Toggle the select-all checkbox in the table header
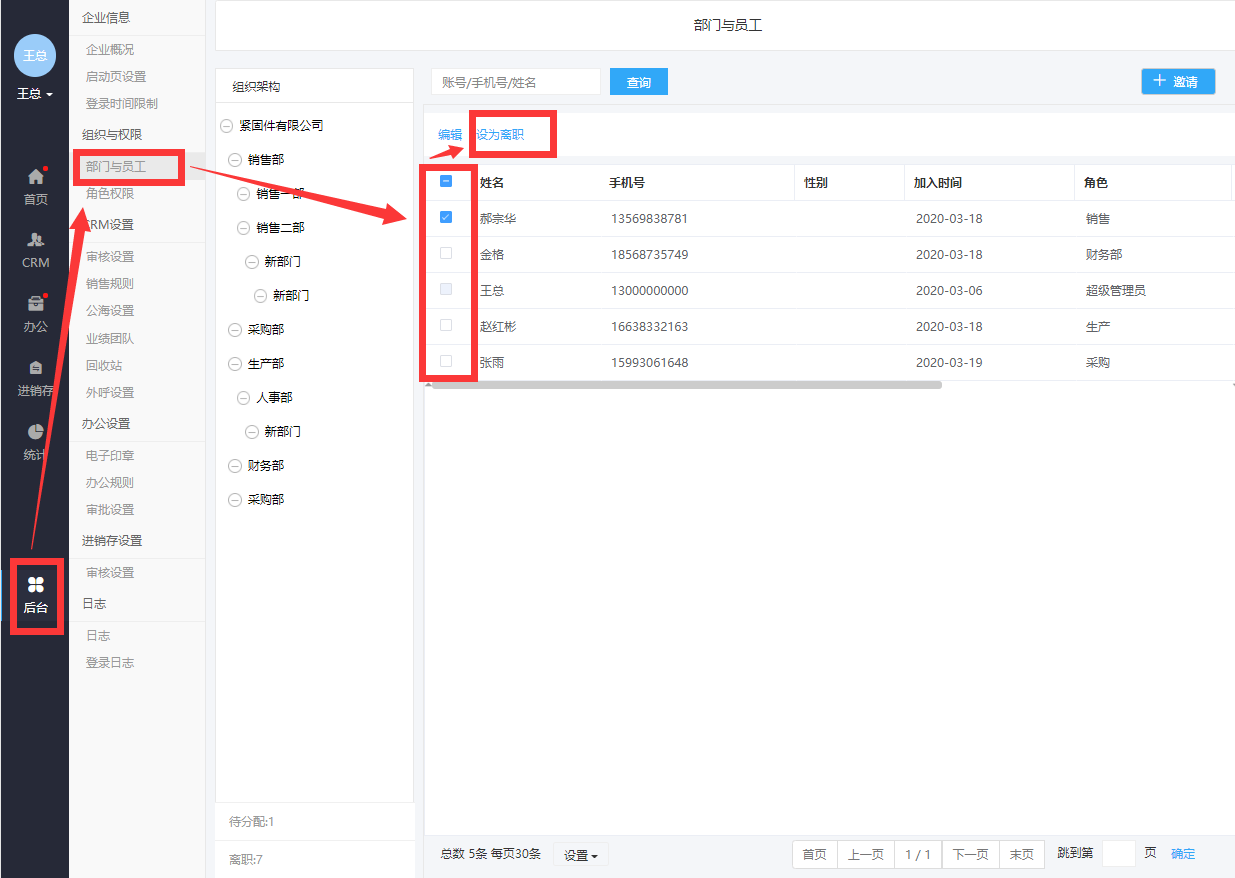This screenshot has width=1235, height=878. pyautogui.click(x=446, y=181)
